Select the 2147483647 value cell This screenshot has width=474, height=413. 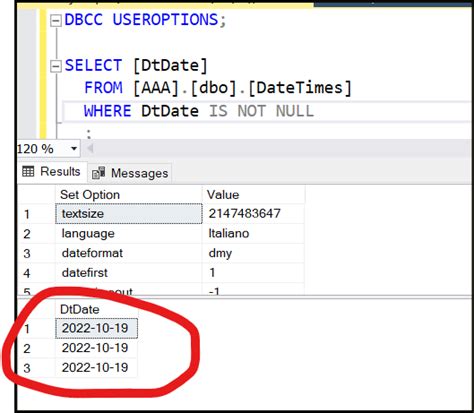pyautogui.click(x=253, y=214)
